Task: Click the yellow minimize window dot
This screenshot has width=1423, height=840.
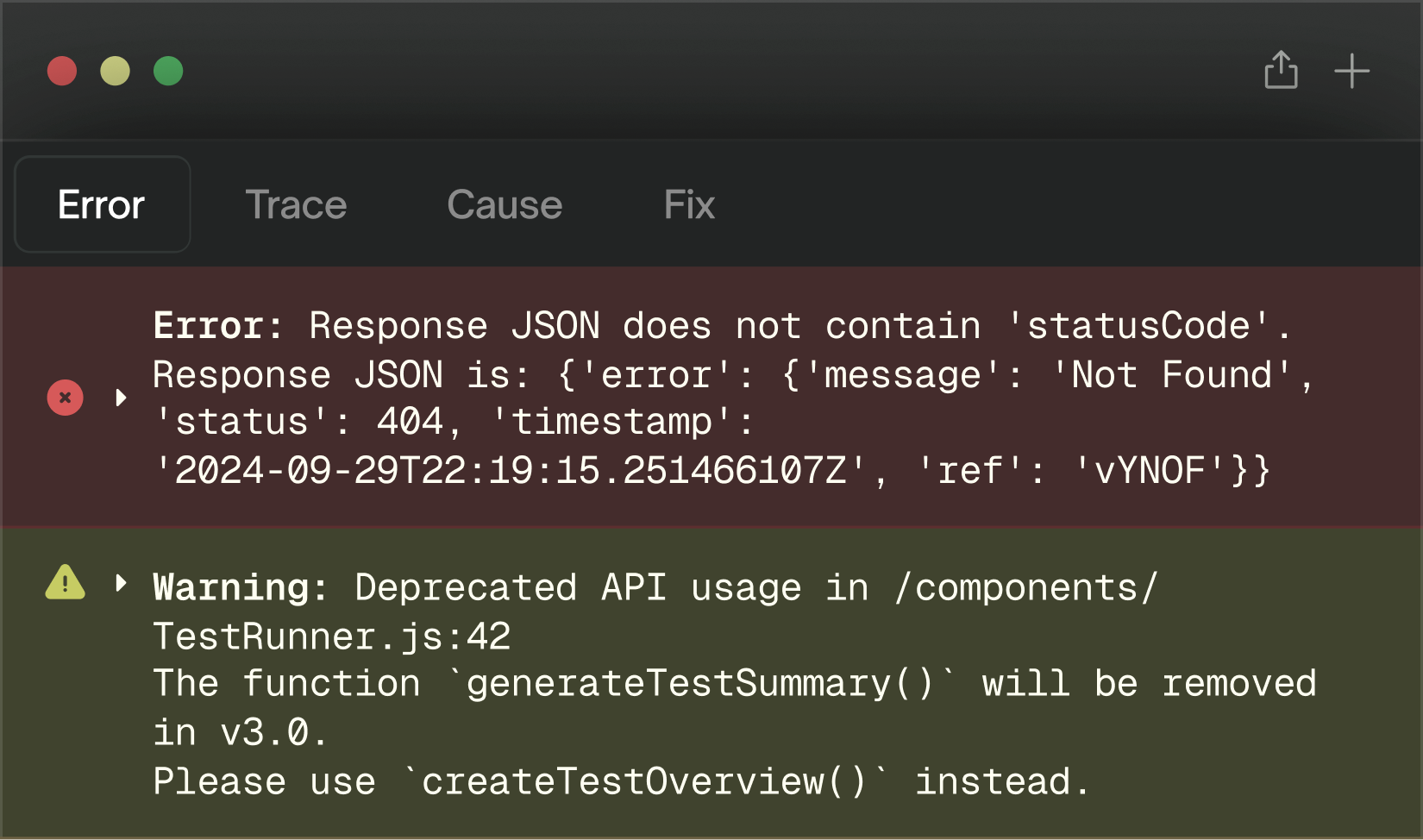Action: click(x=115, y=71)
